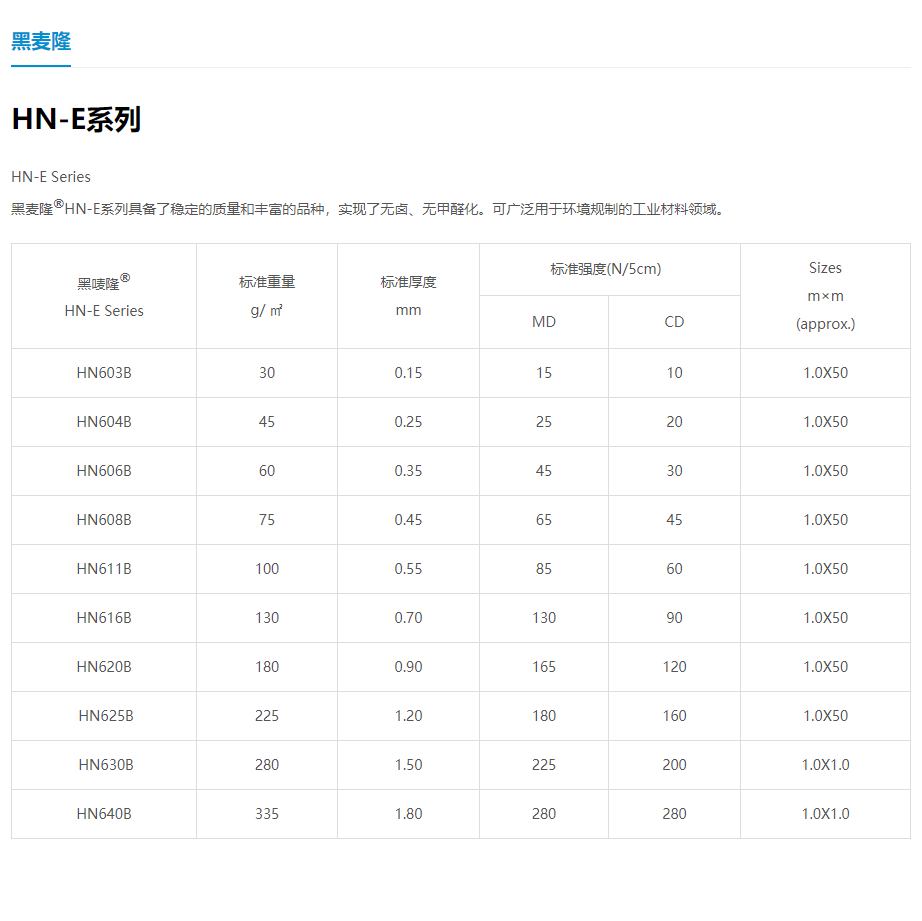922x921 pixels.
Task: Click MD strength 65 in HN608B row
Action: (544, 520)
